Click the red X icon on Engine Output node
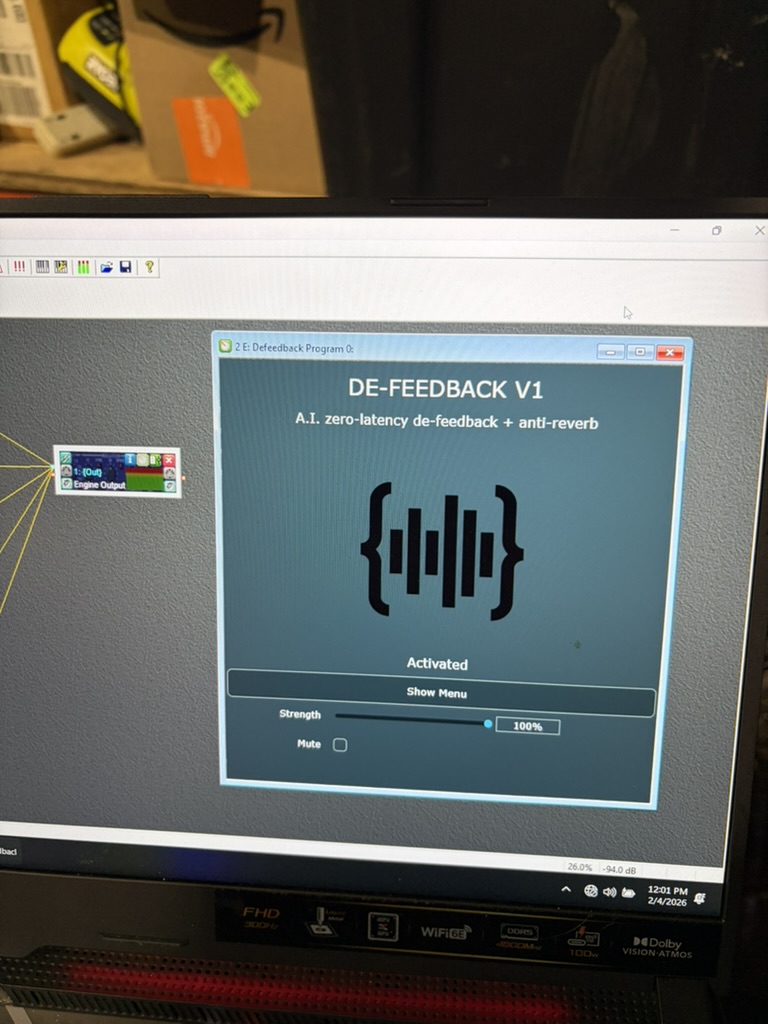Screen dimensions: 768x1024 point(168,460)
